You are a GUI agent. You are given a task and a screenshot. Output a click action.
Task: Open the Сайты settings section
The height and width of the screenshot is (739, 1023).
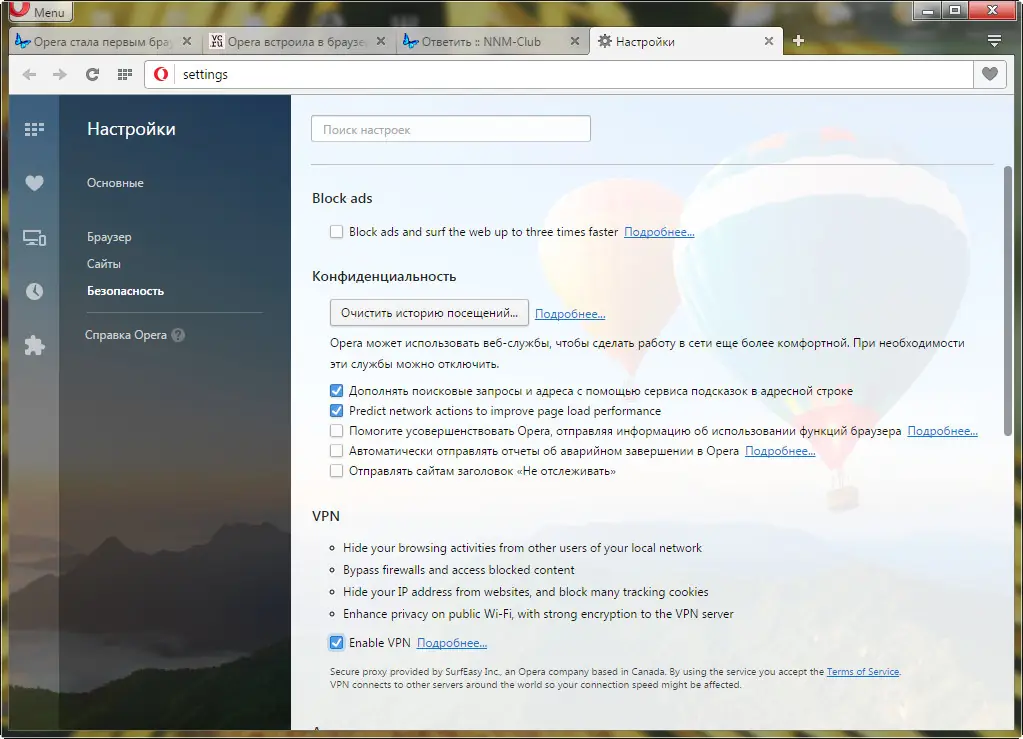click(x=104, y=264)
